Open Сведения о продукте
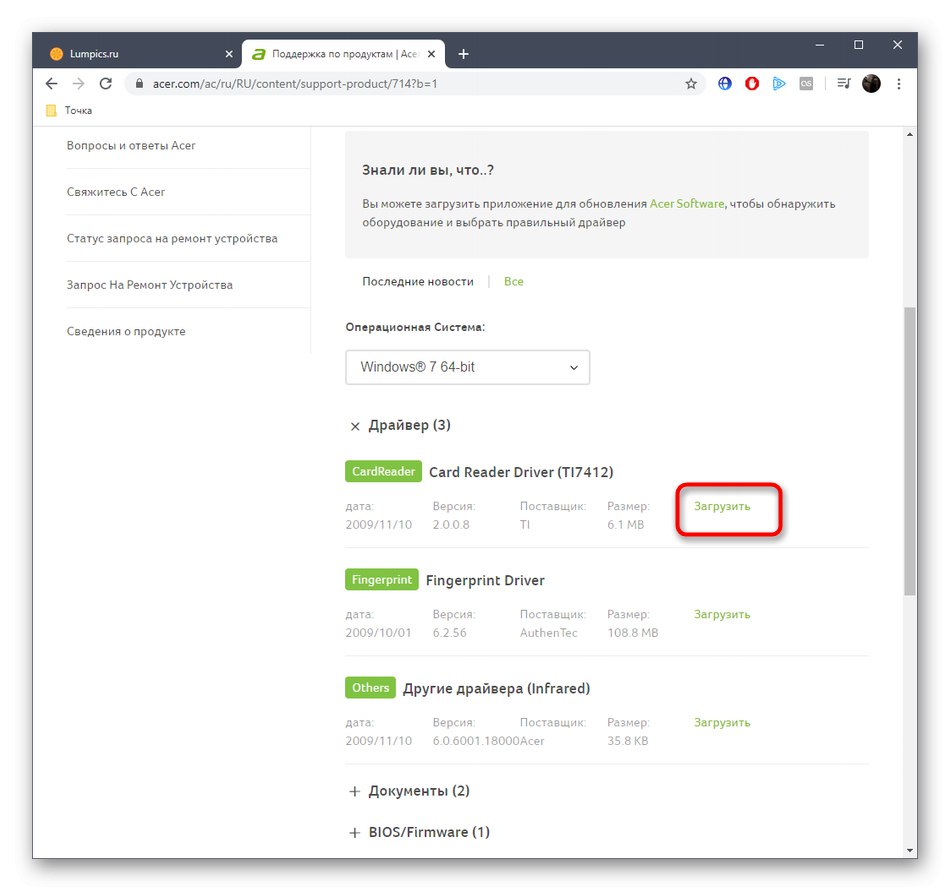Viewport: 950px width, 891px height. pos(126,331)
